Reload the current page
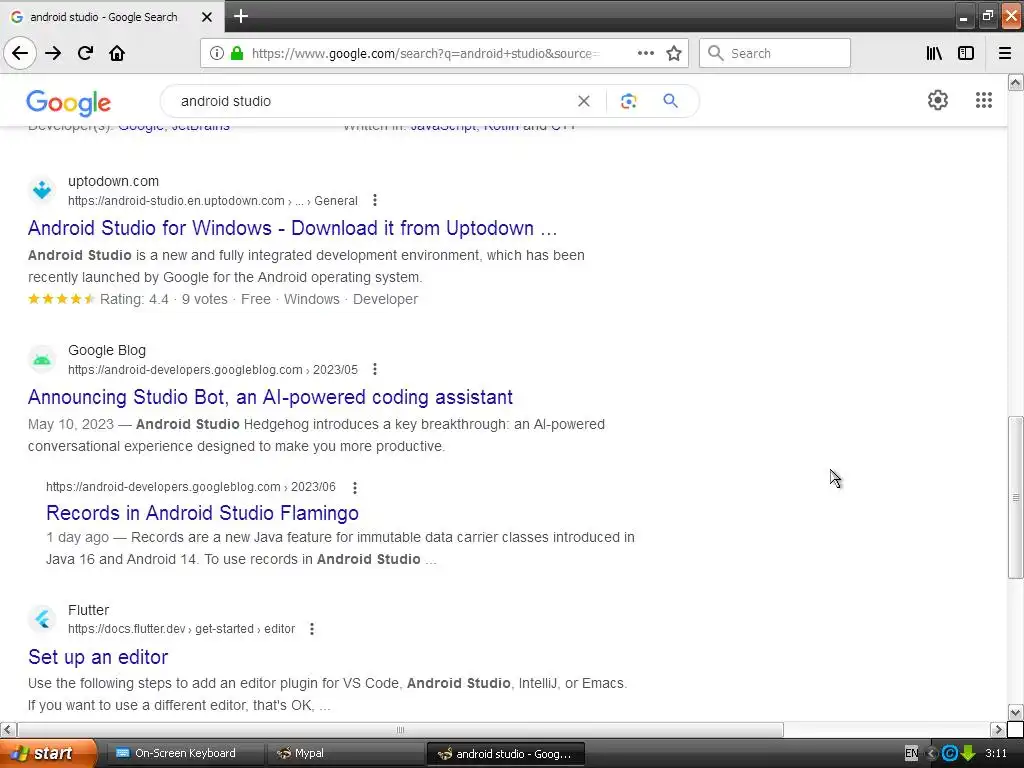Viewport: 1024px width, 768px height. tap(85, 53)
